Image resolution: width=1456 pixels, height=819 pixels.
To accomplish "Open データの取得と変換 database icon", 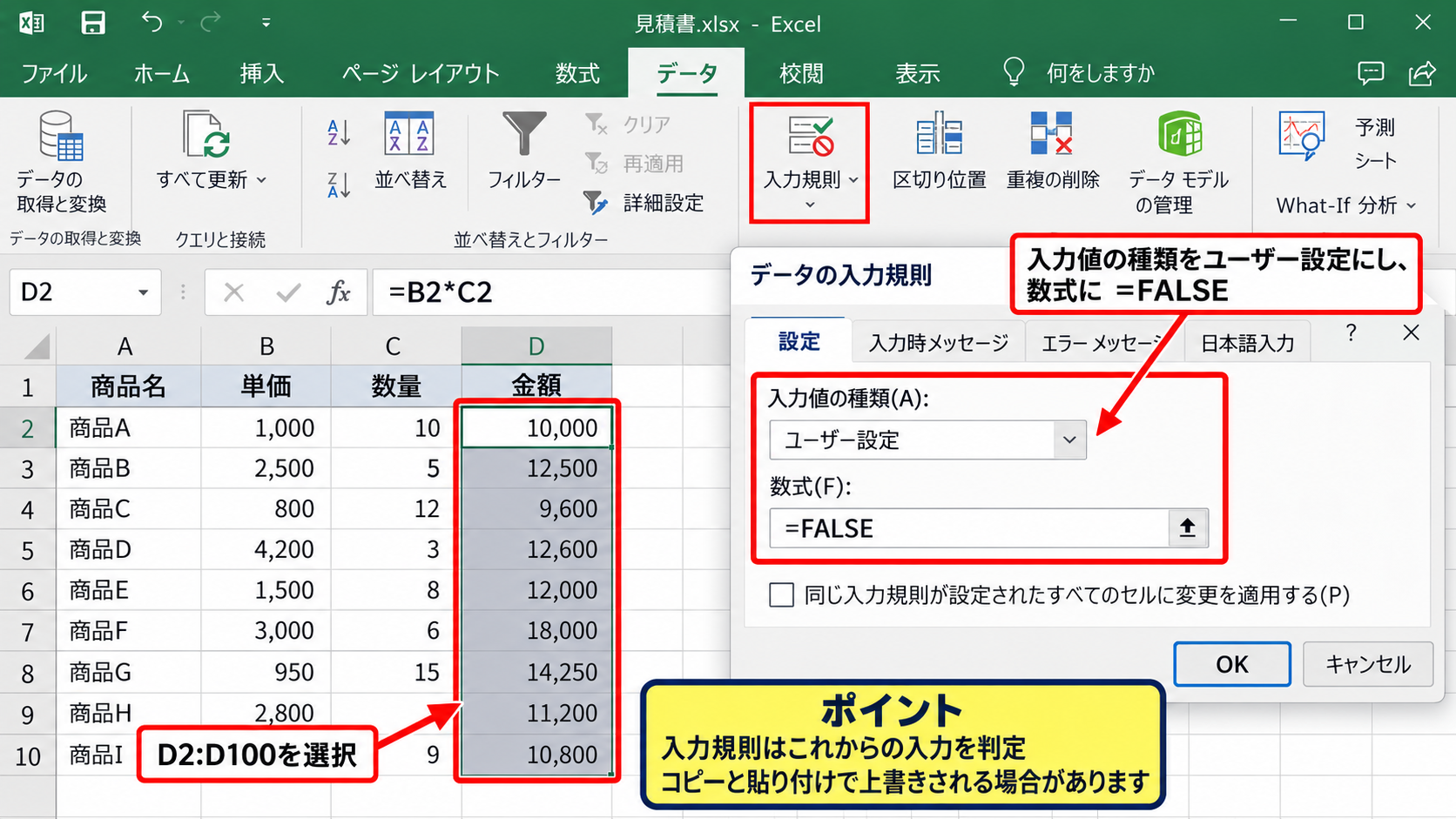I will [61, 136].
